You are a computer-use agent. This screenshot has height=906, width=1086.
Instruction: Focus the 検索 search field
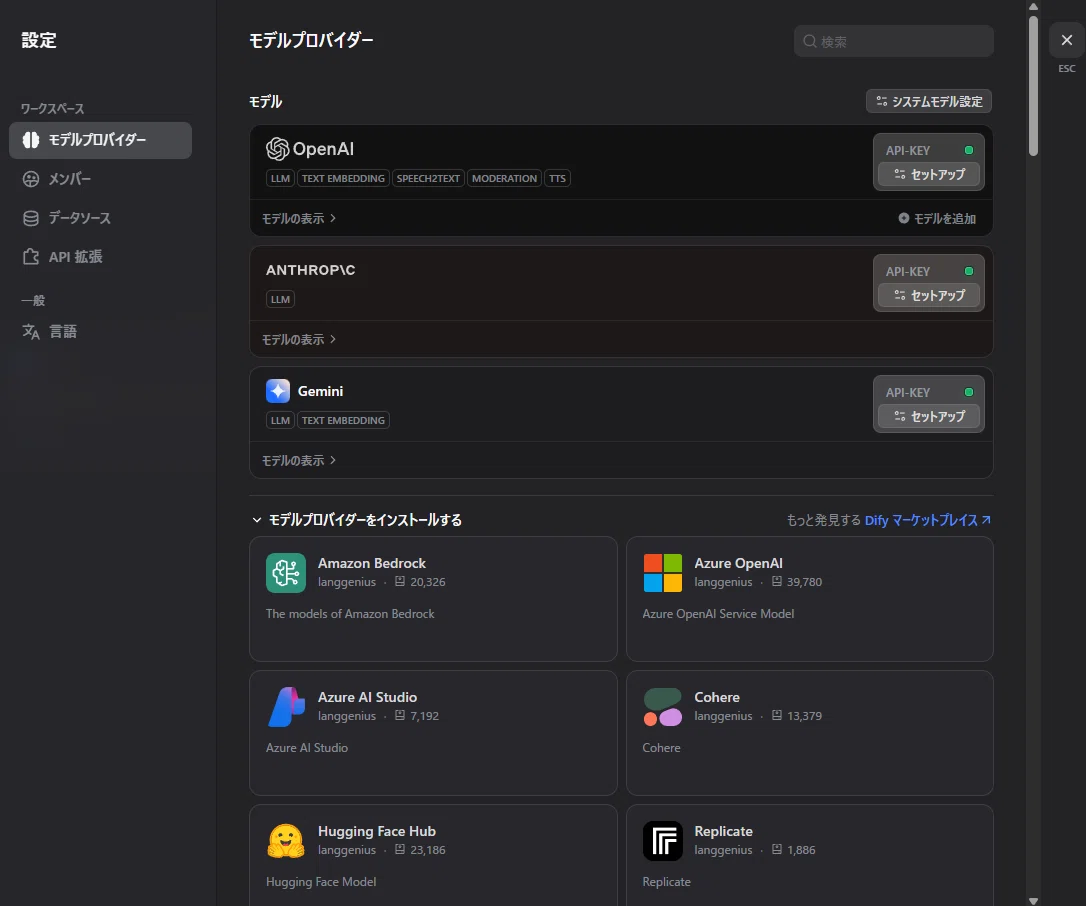point(893,42)
